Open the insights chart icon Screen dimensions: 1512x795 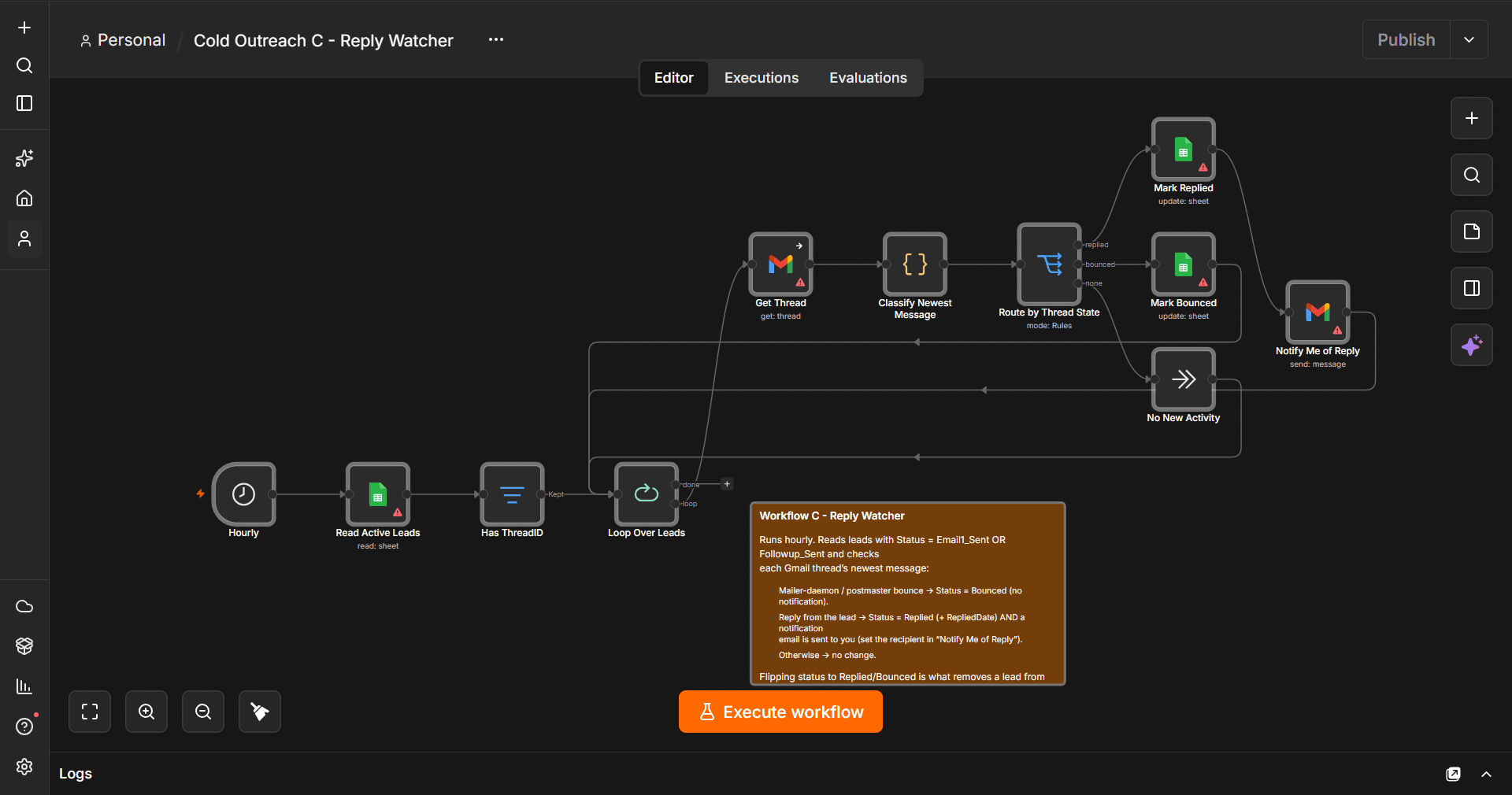click(x=24, y=686)
